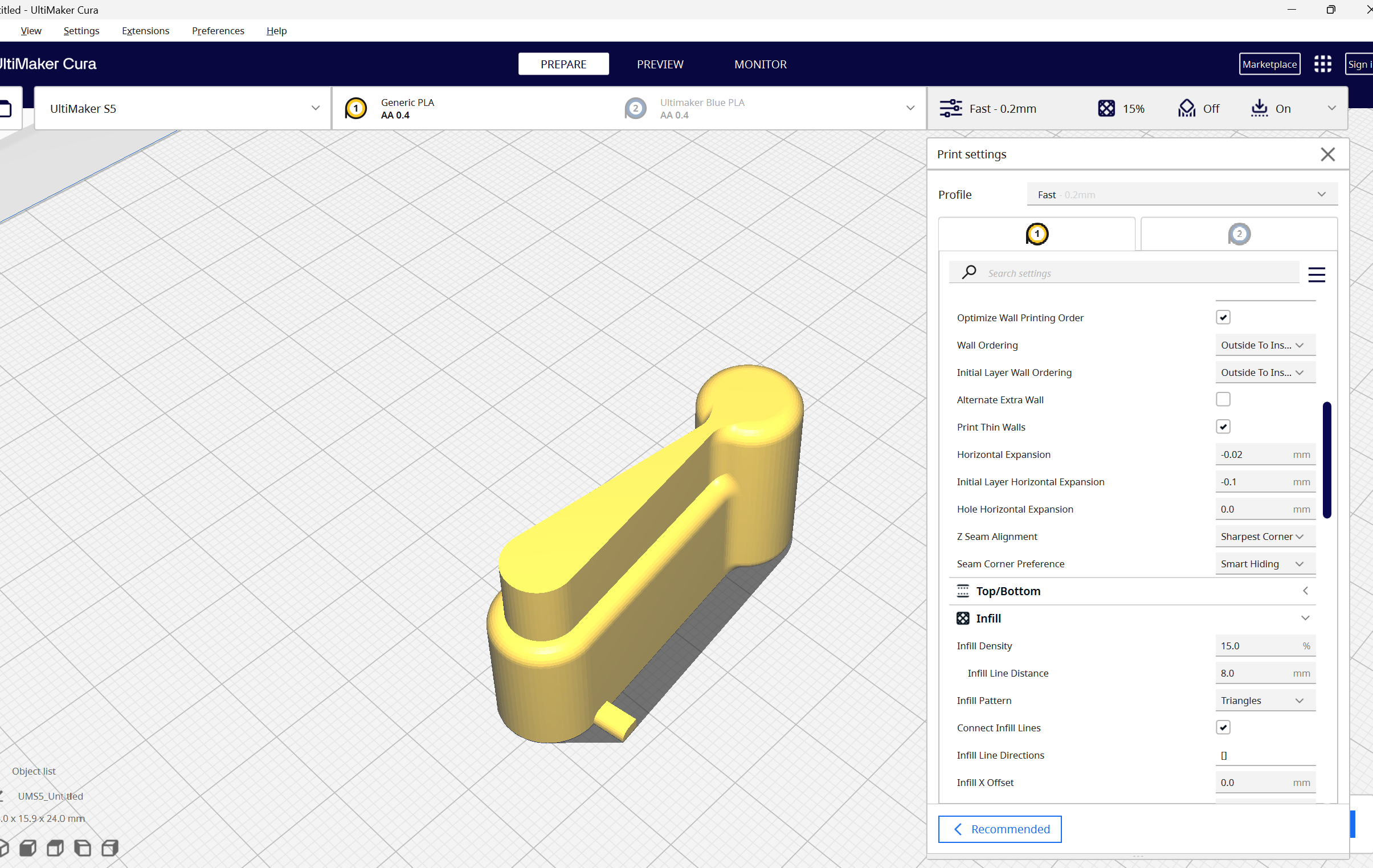Click the Top/Bottom category icon

(962, 591)
